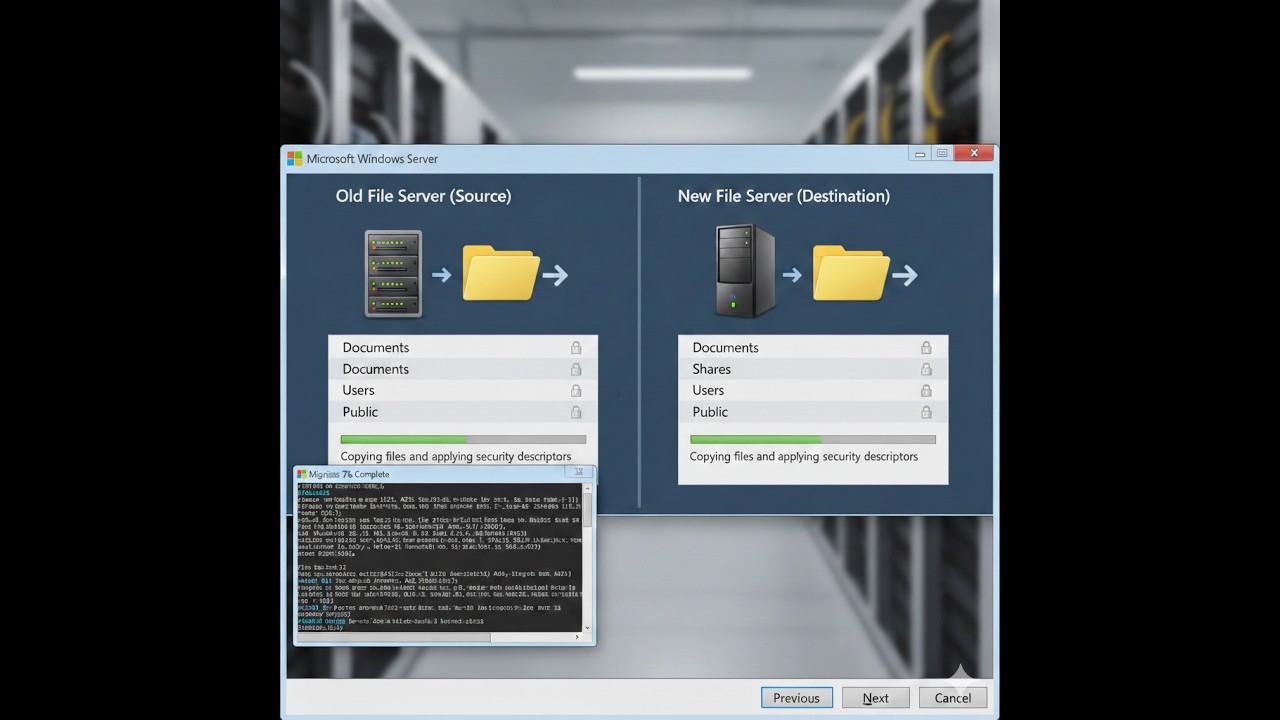
Task: Click console vertical scrollbar up arrow
Action: [588, 489]
